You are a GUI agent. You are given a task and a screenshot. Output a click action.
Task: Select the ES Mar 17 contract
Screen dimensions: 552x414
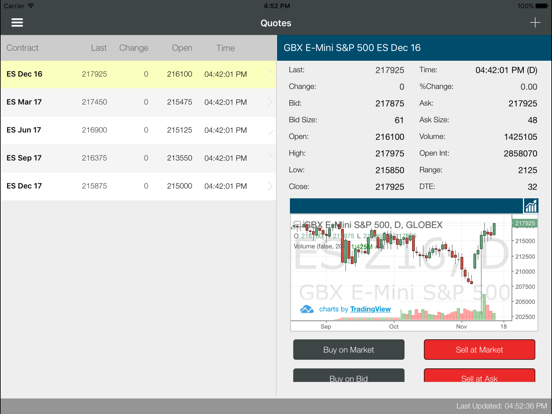(138, 102)
